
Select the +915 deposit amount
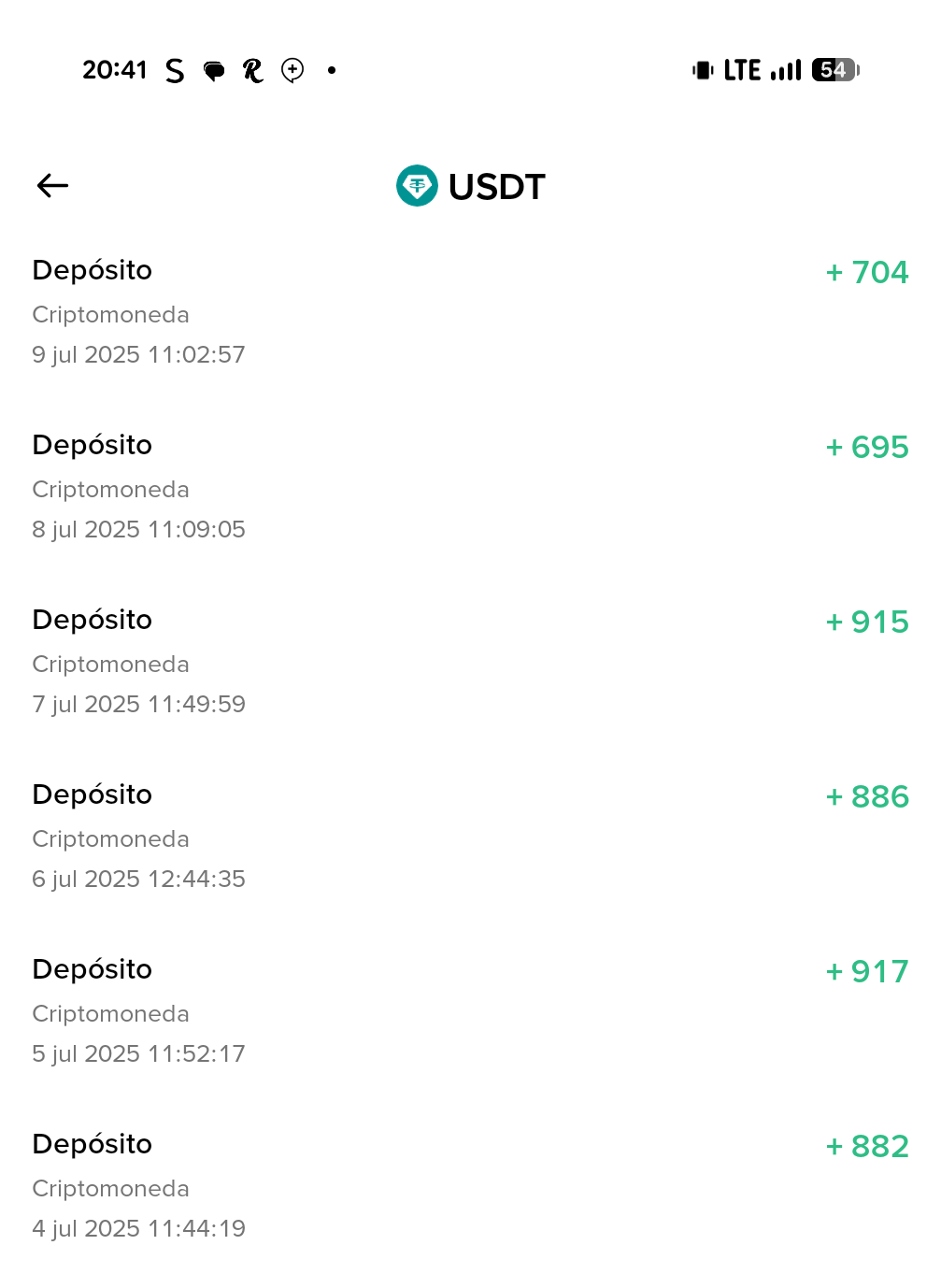click(x=867, y=623)
